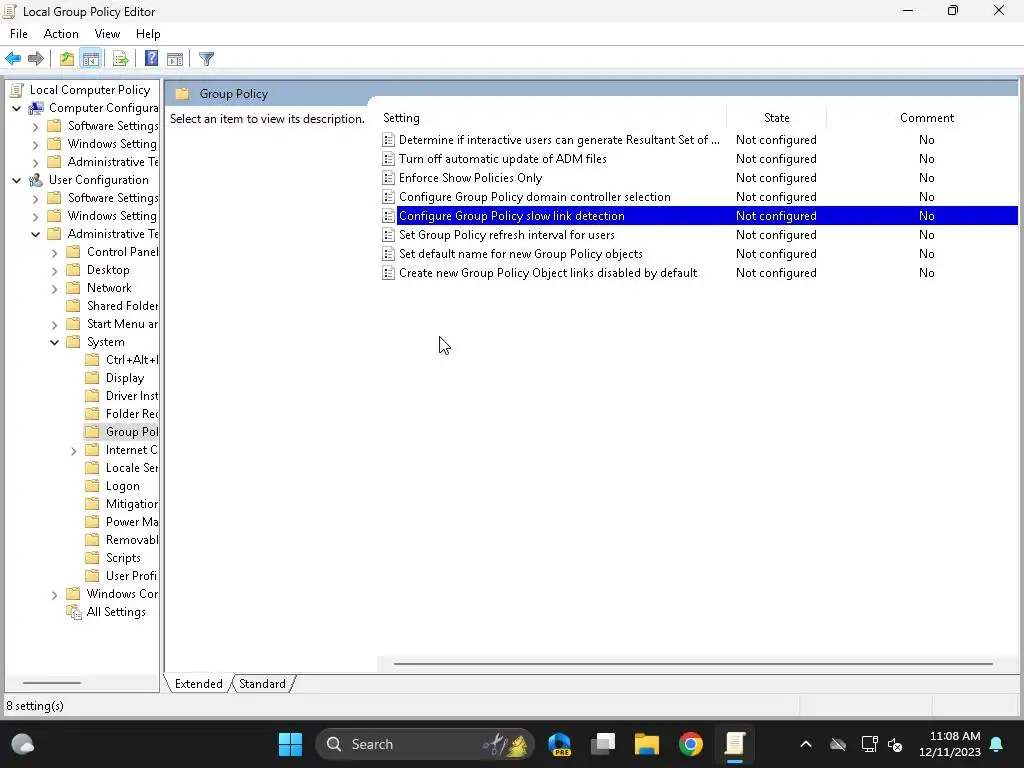Click Task View taskbar icon
Screen dimensions: 1024x768
(603, 744)
